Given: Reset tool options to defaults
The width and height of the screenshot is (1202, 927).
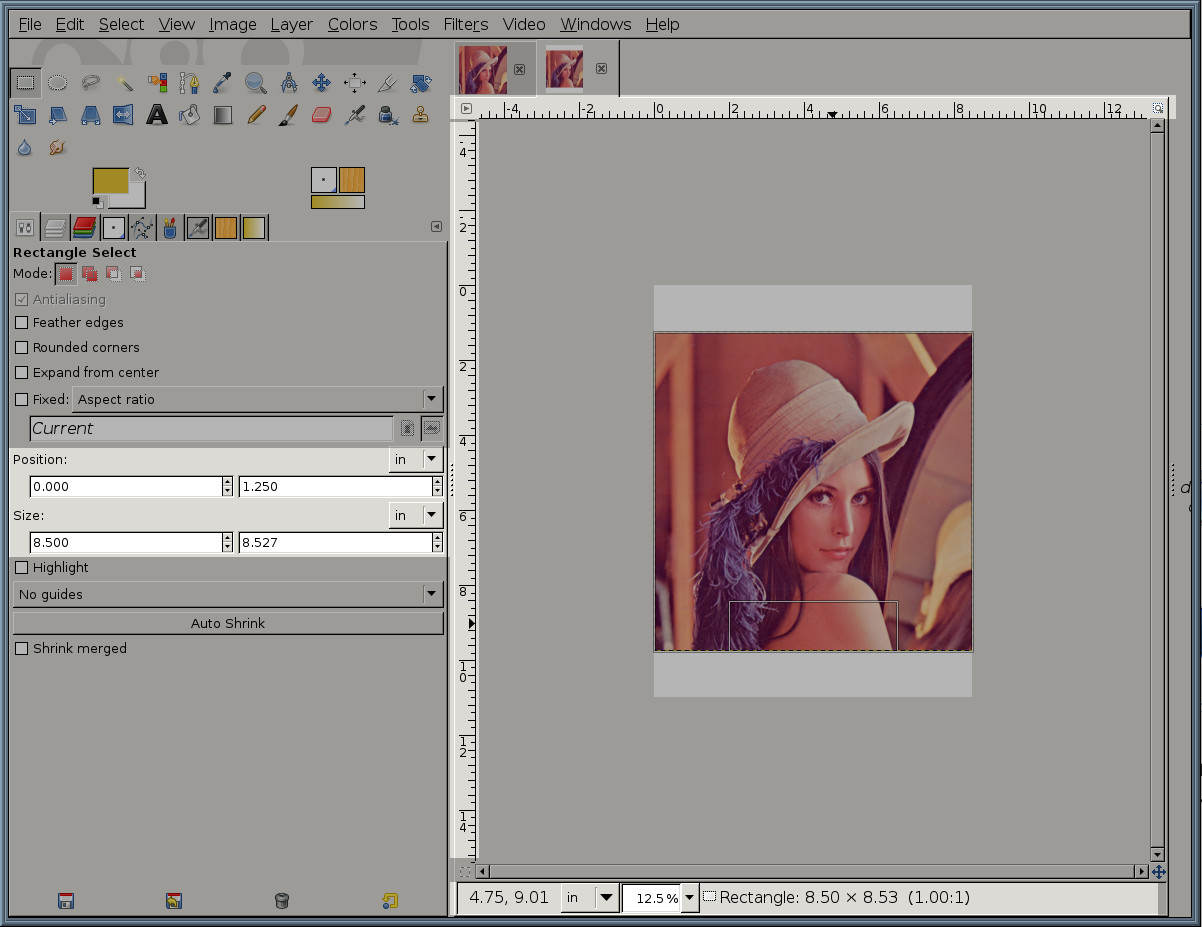Looking at the screenshot, I should coord(390,901).
